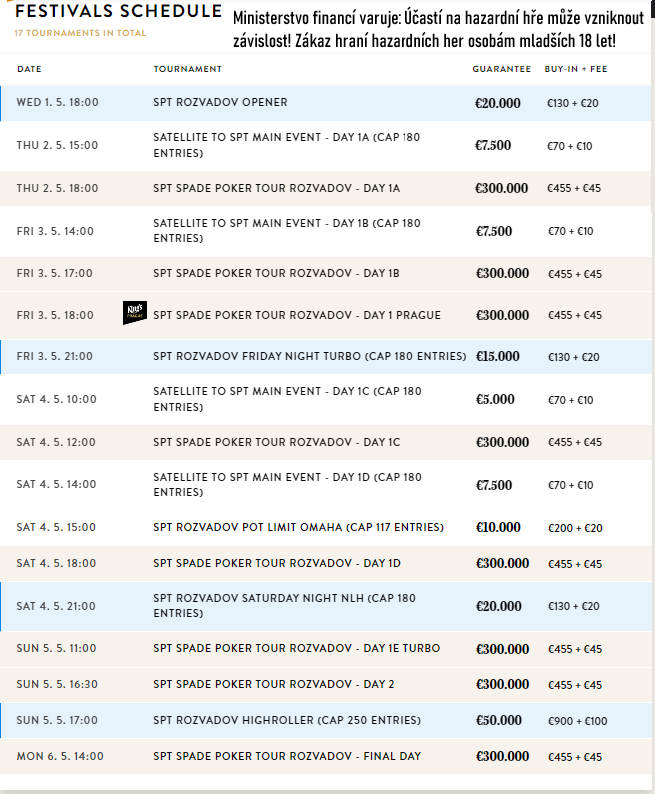Select SPT Rozvadov Saturday Night NLH
655x794 pixels.
(284, 605)
